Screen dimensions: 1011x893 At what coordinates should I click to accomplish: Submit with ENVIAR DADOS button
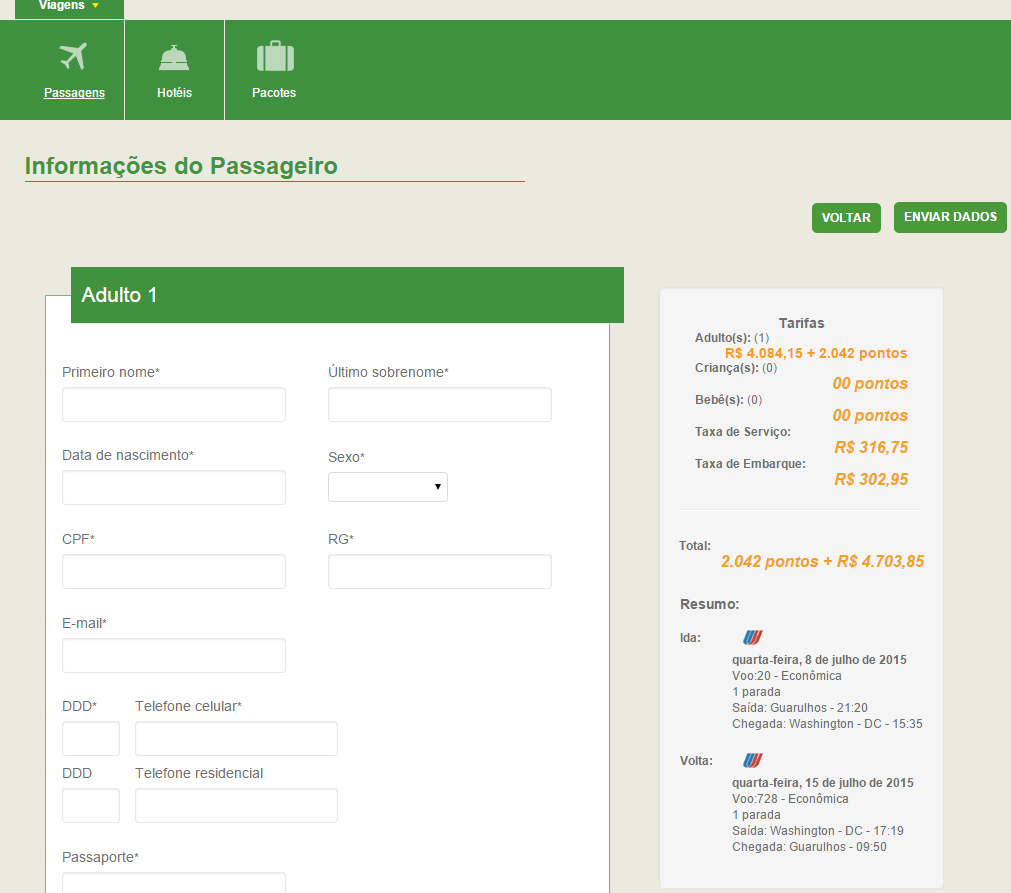pos(950,217)
